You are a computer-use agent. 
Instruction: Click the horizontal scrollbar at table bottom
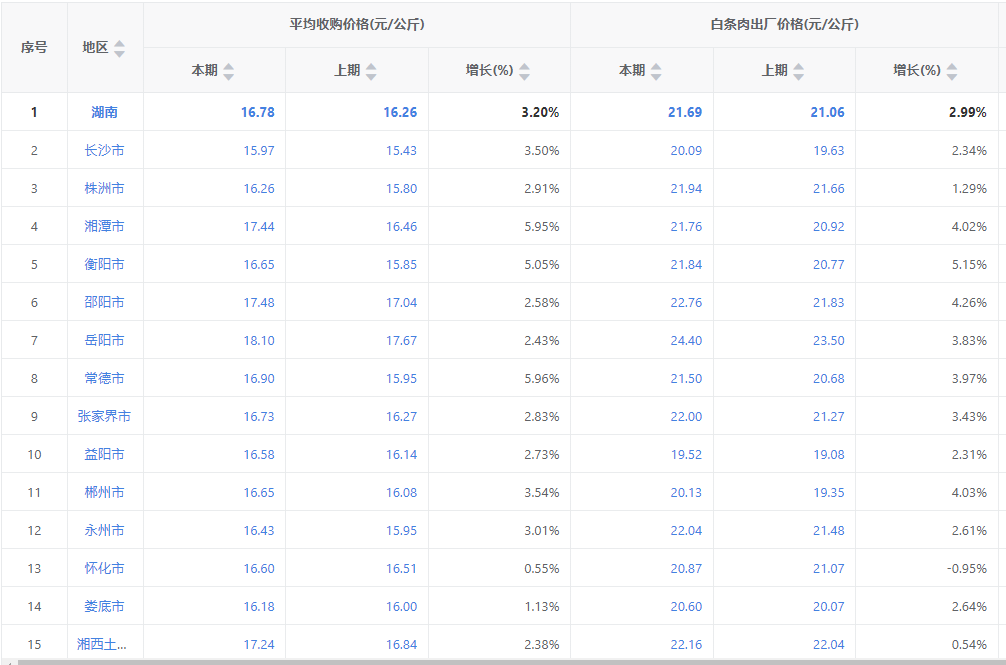click(x=500, y=661)
